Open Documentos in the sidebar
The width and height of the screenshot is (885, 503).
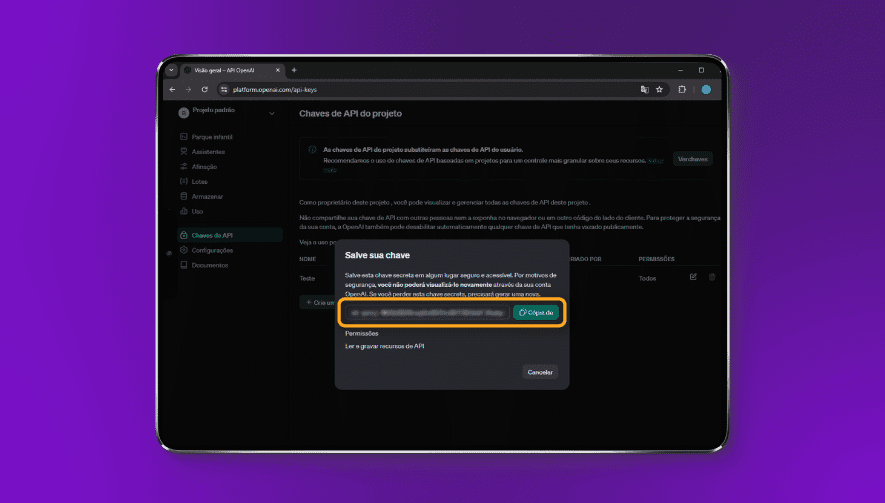pos(204,265)
